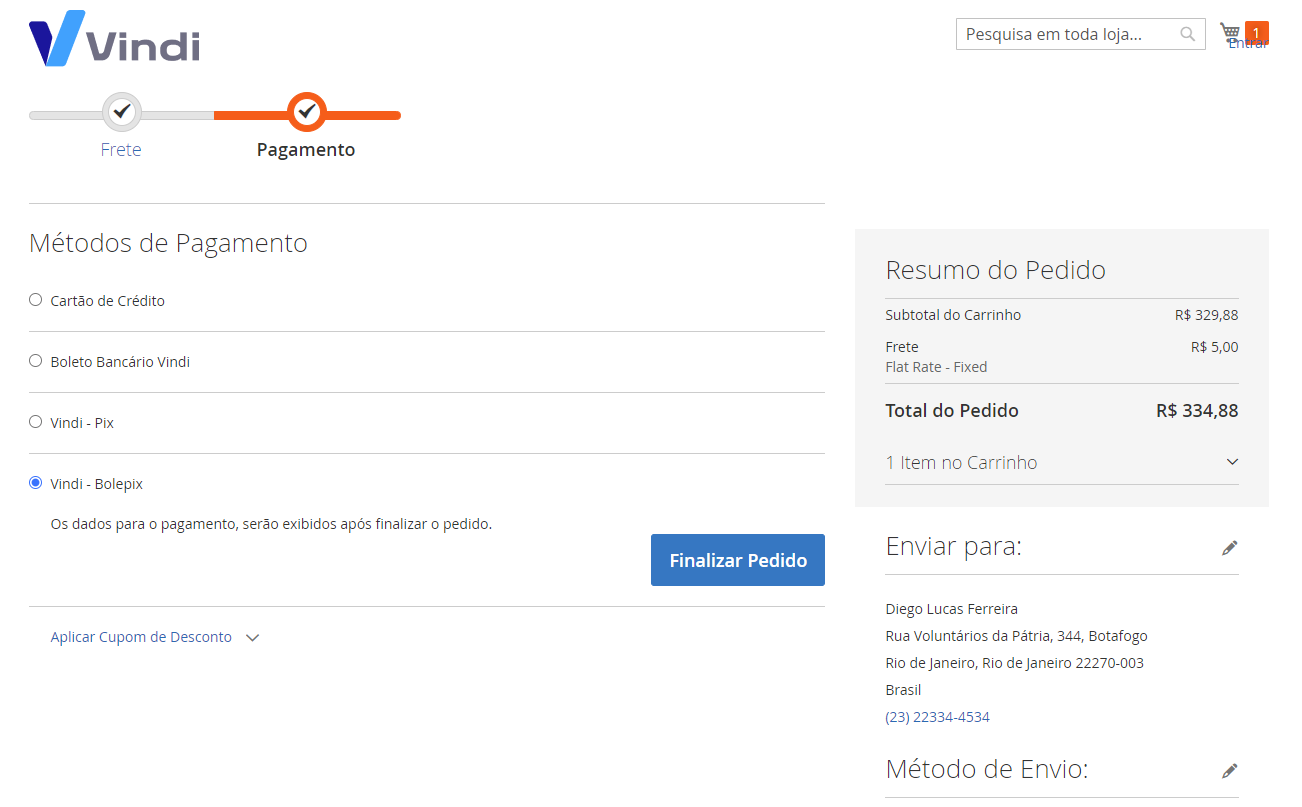Image resolution: width=1302 pixels, height=807 pixels.
Task: Focus the store search input field
Action: click(1066, 34)
